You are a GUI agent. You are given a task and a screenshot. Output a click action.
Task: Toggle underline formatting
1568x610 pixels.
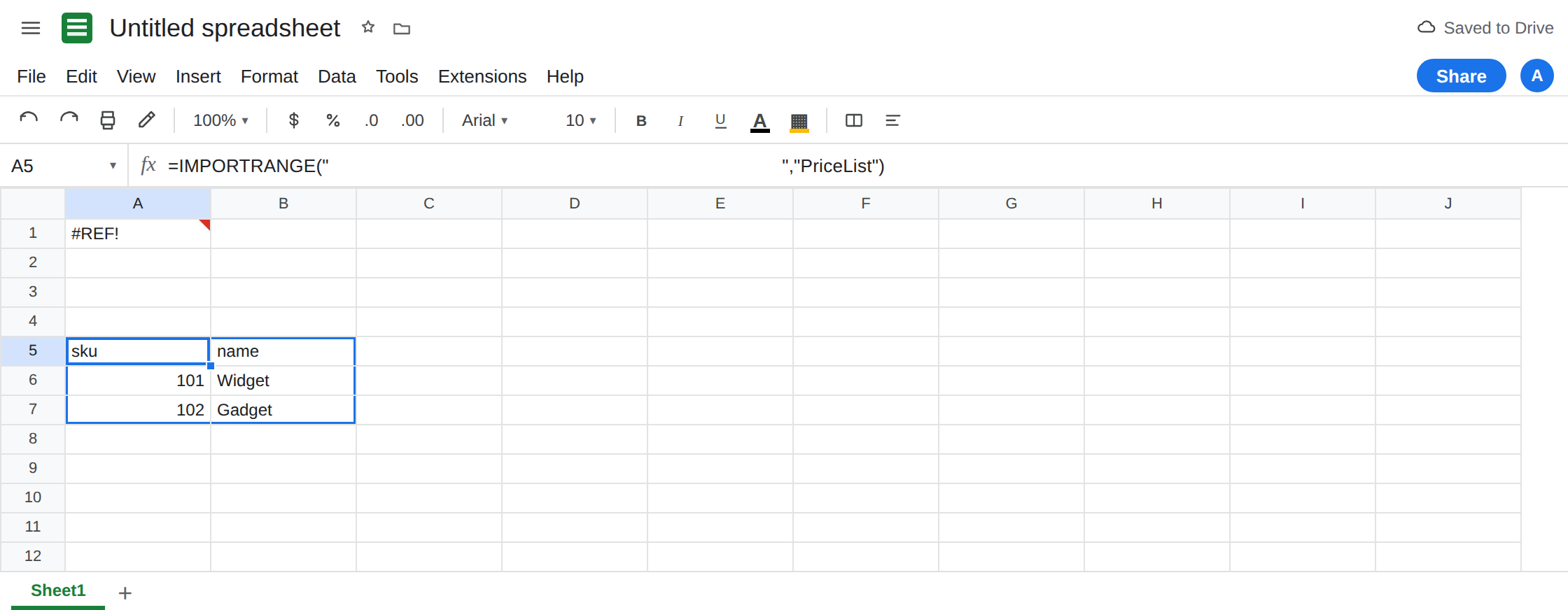(x=720, y=120)
